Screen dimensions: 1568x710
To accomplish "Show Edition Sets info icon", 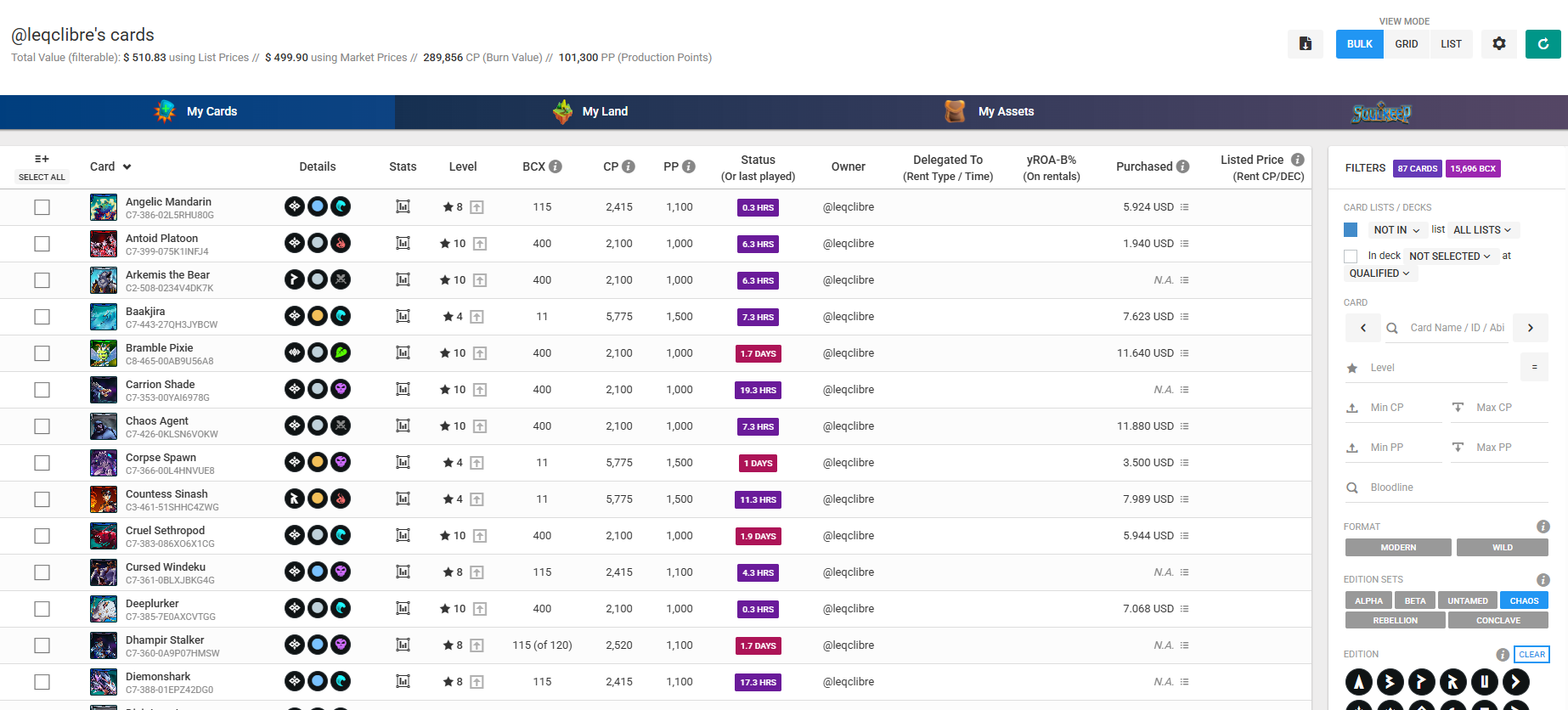I will [x=1543, y=580].
